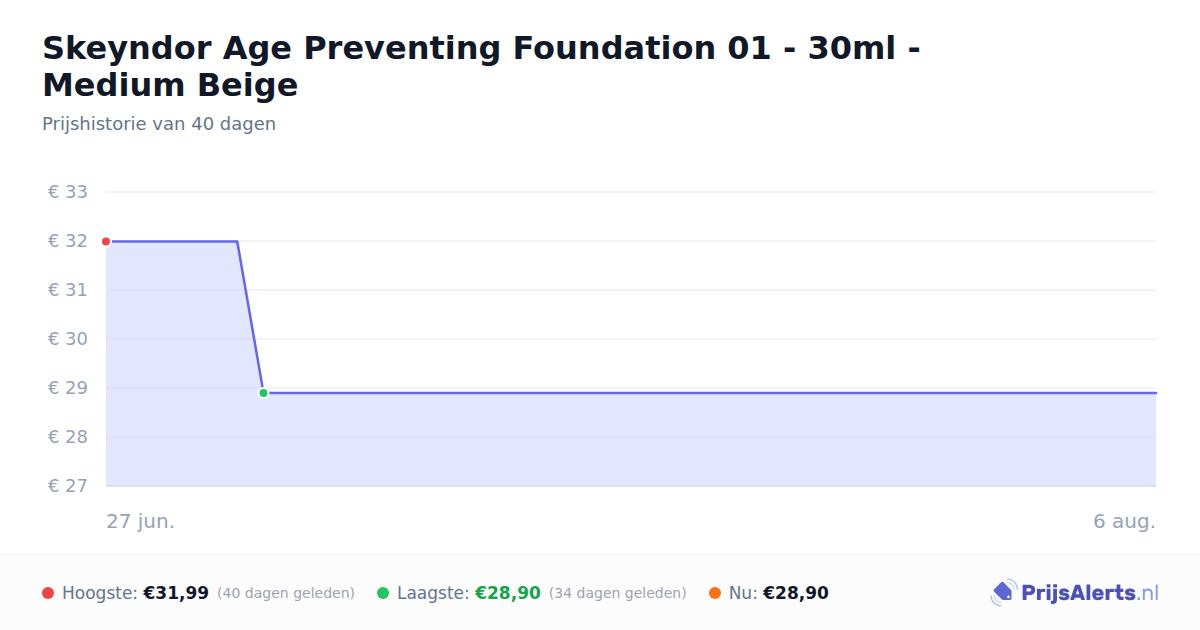Open the PrijsAlerts.nl brand link
The image size is (1200, 630).
click(1074, 593)
